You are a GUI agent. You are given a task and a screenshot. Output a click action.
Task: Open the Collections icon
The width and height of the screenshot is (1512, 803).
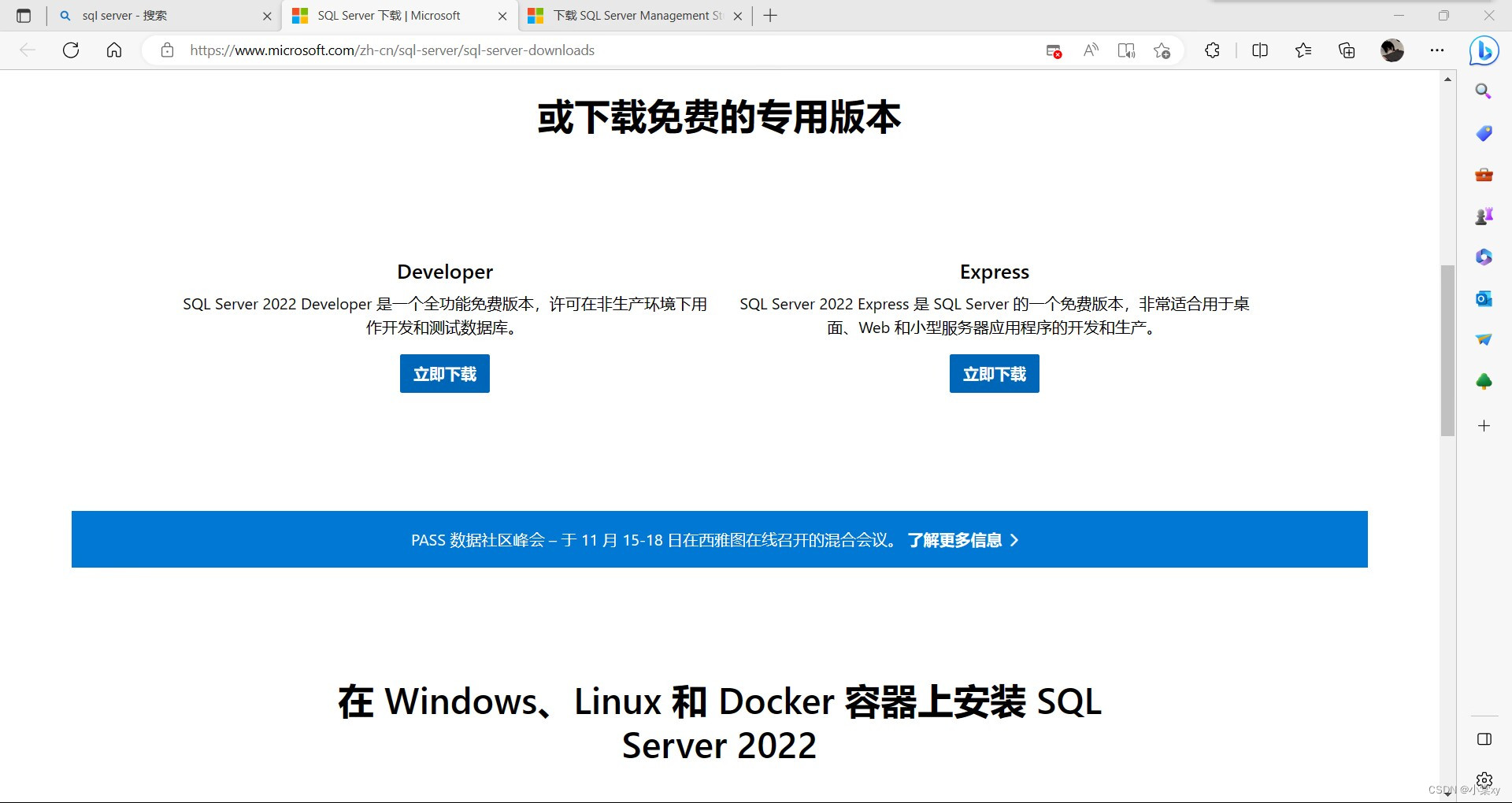coord(1347,50)
